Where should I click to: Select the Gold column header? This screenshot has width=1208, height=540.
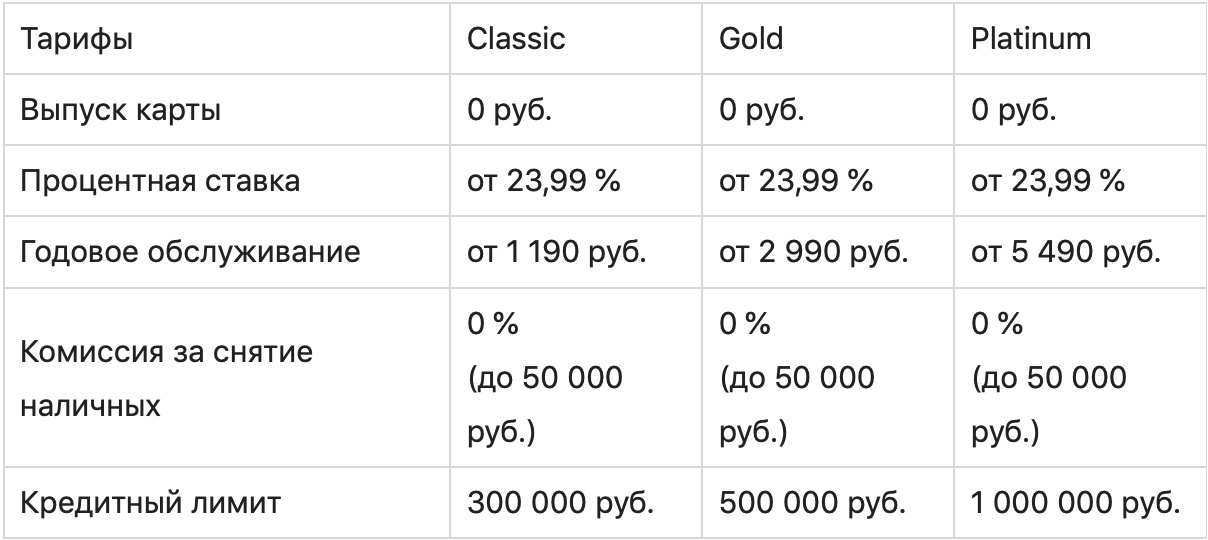pos(751,39)
